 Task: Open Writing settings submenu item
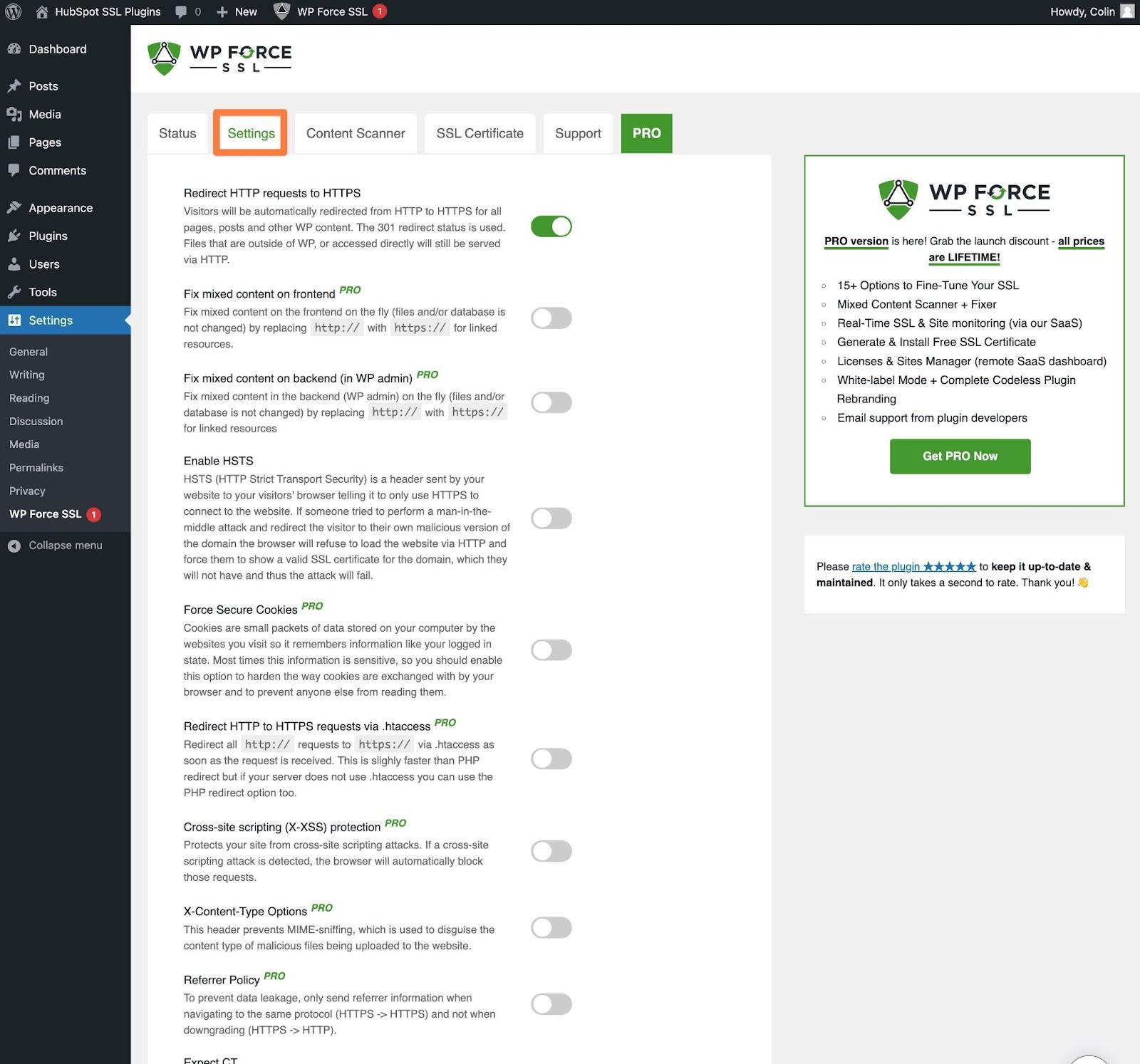coord(27,375)
